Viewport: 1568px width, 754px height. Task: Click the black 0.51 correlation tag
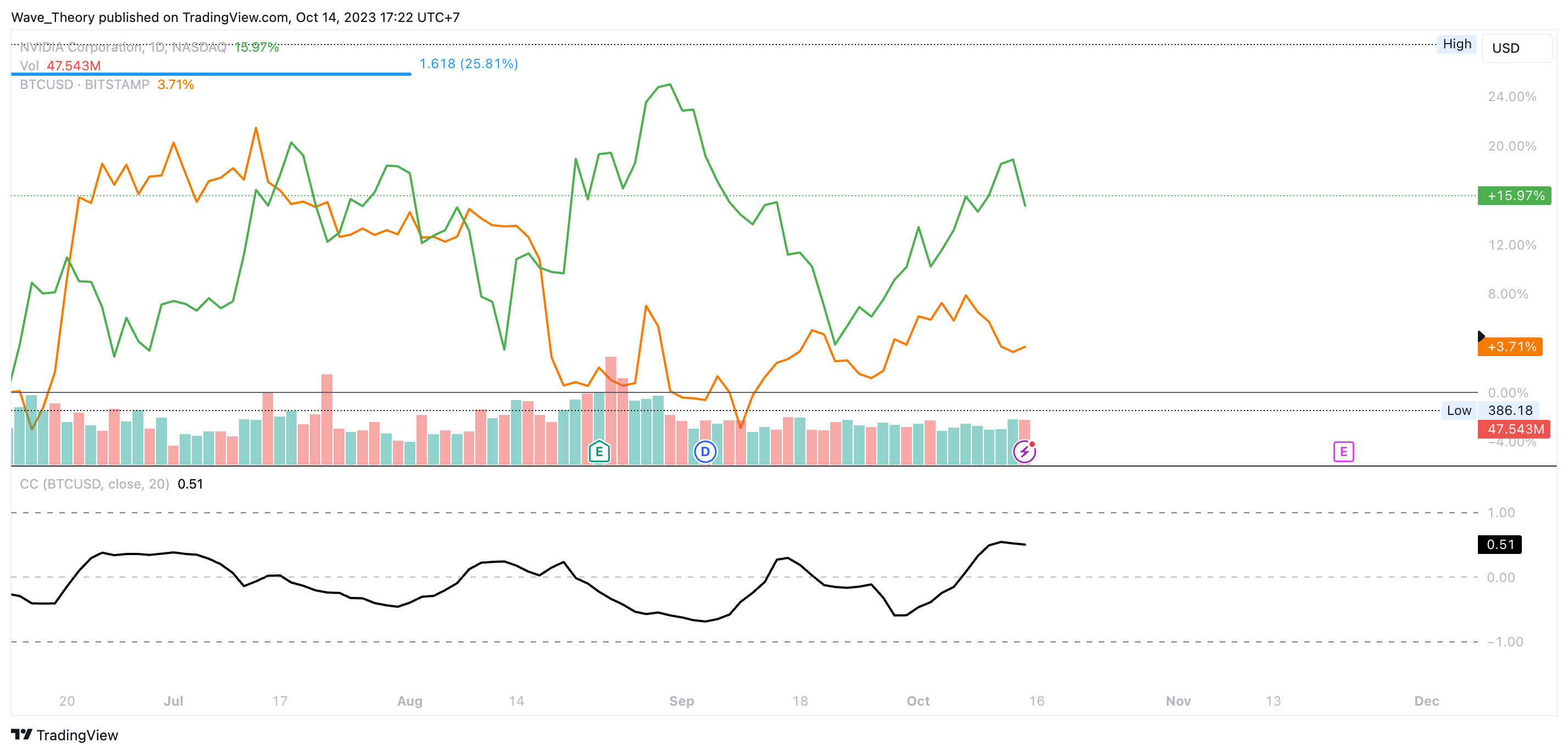(x=1499, y=544)
